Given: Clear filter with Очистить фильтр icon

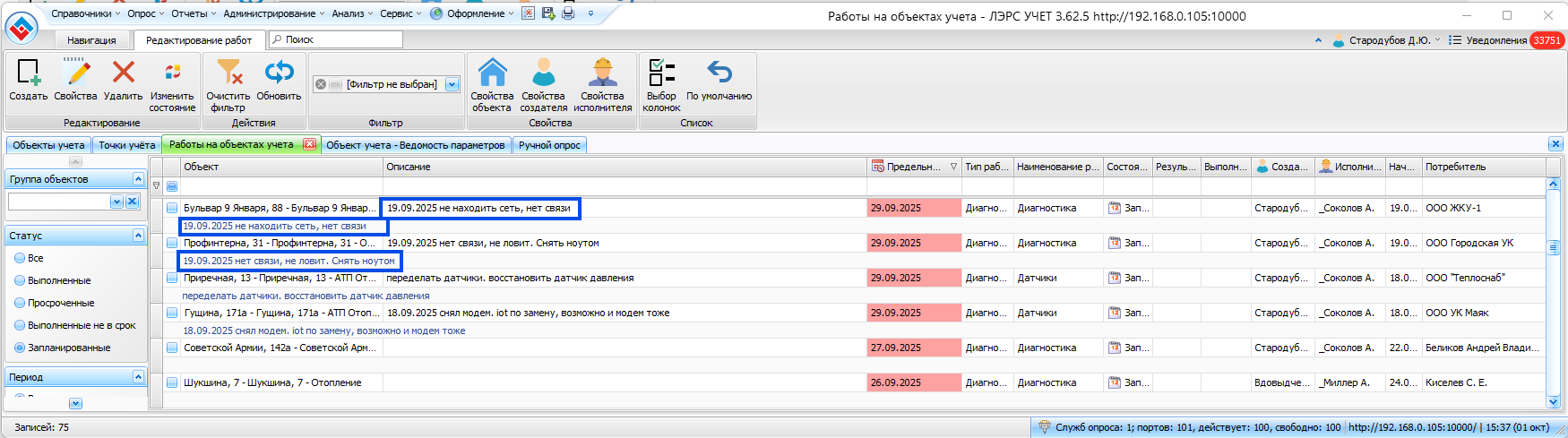Looking at the screenshot, I should [x=228, y=73].
